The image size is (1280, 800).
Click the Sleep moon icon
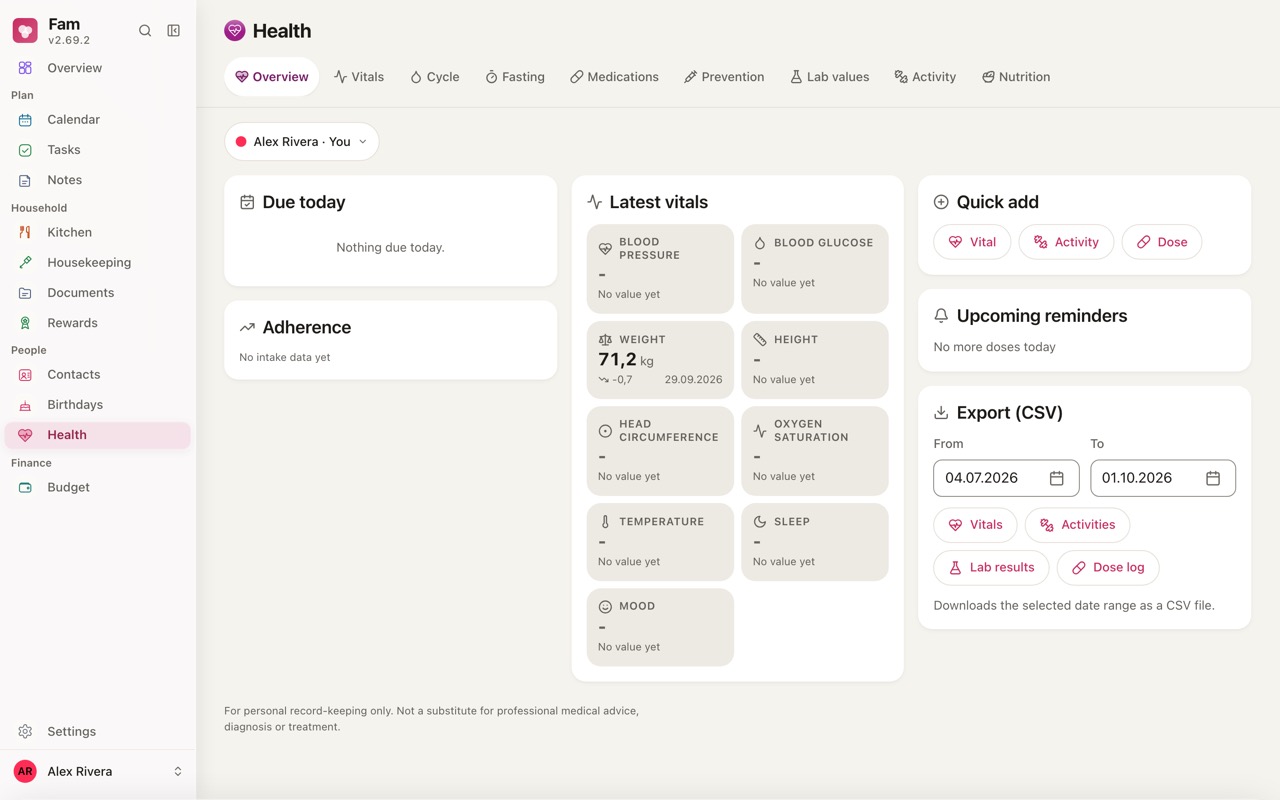(760, 522)
